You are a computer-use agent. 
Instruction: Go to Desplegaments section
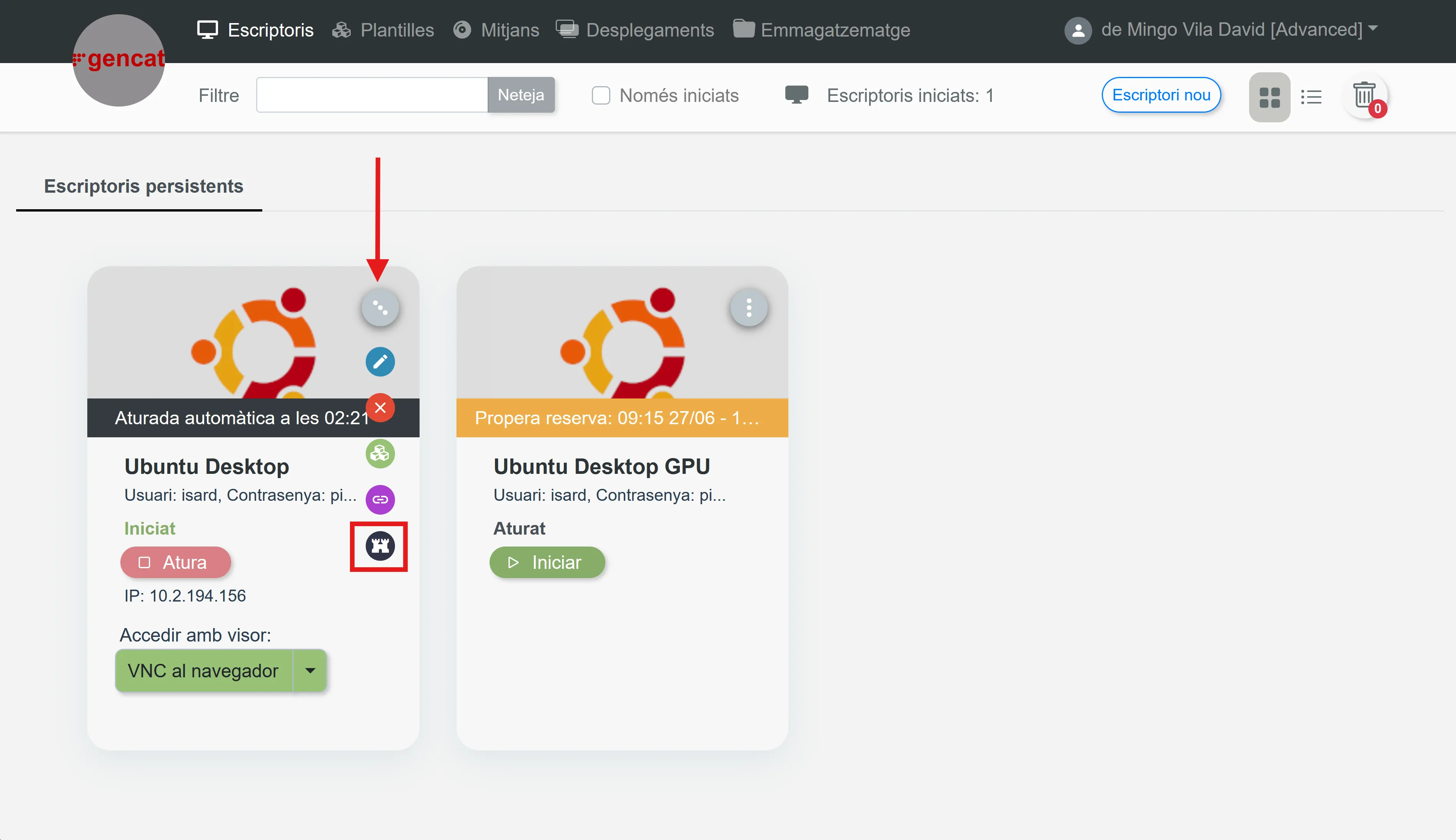click(x=635, y=30)
